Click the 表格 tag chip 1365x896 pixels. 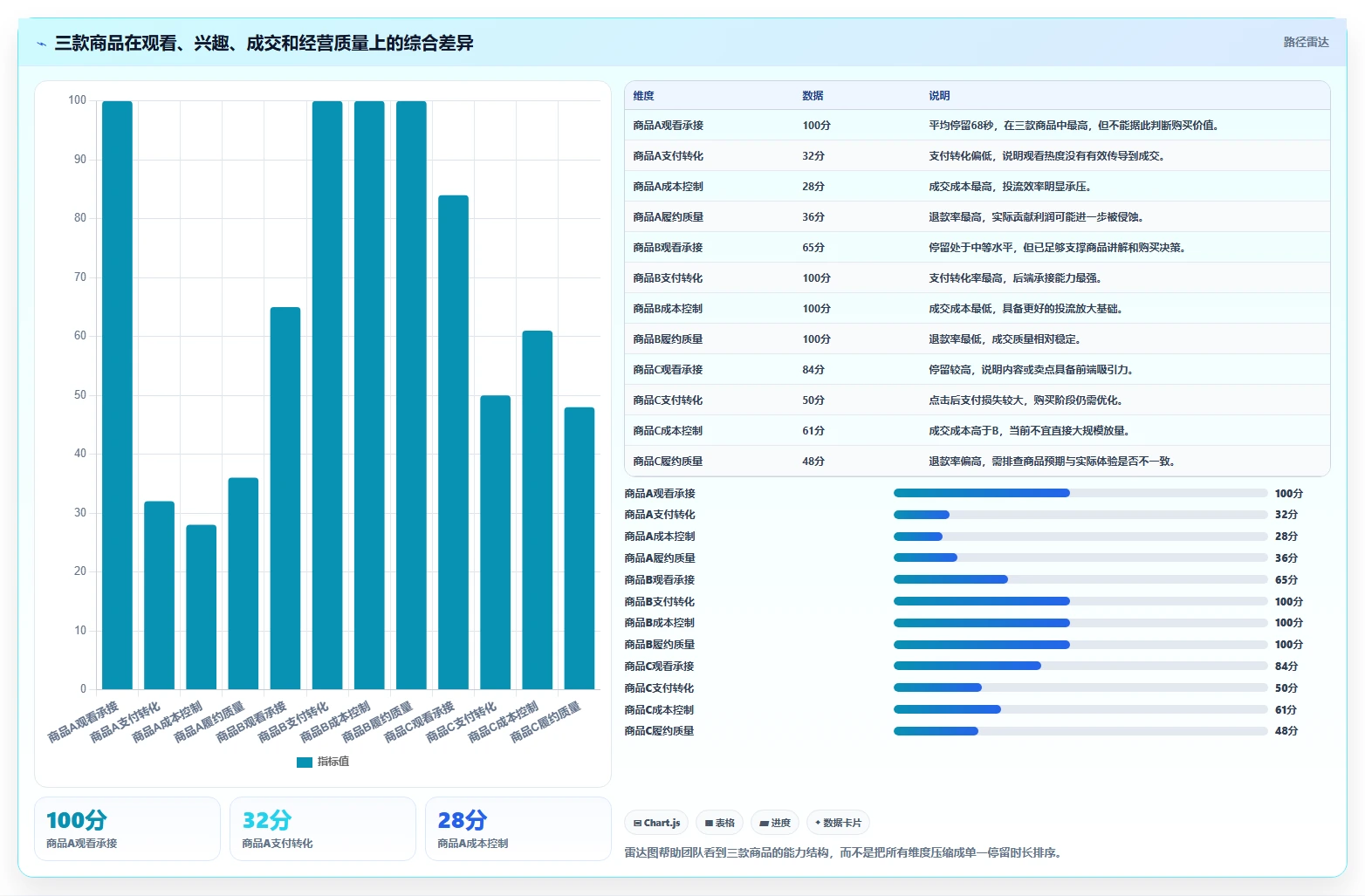tap(719, 823)
